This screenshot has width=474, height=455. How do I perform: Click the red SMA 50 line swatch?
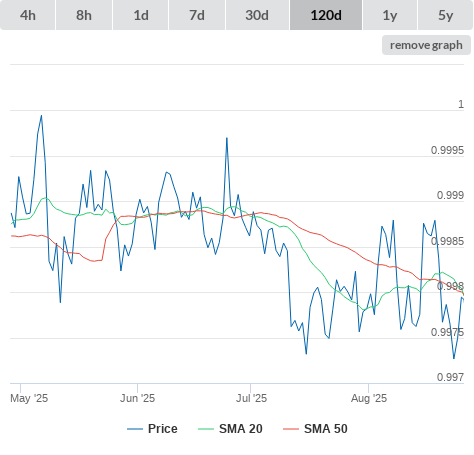point(291,429)
